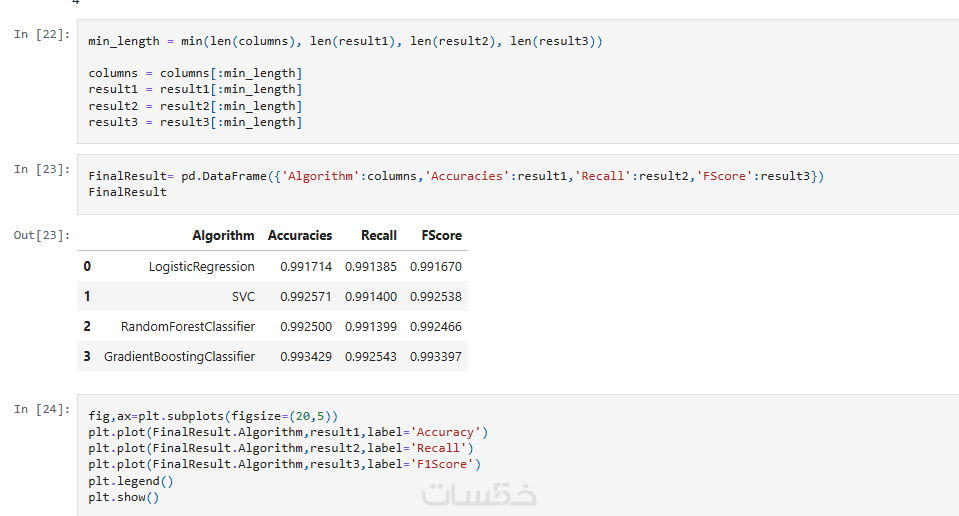Click the watermark logo near bottom
The image size is (959, 516).
pos(479,494)
